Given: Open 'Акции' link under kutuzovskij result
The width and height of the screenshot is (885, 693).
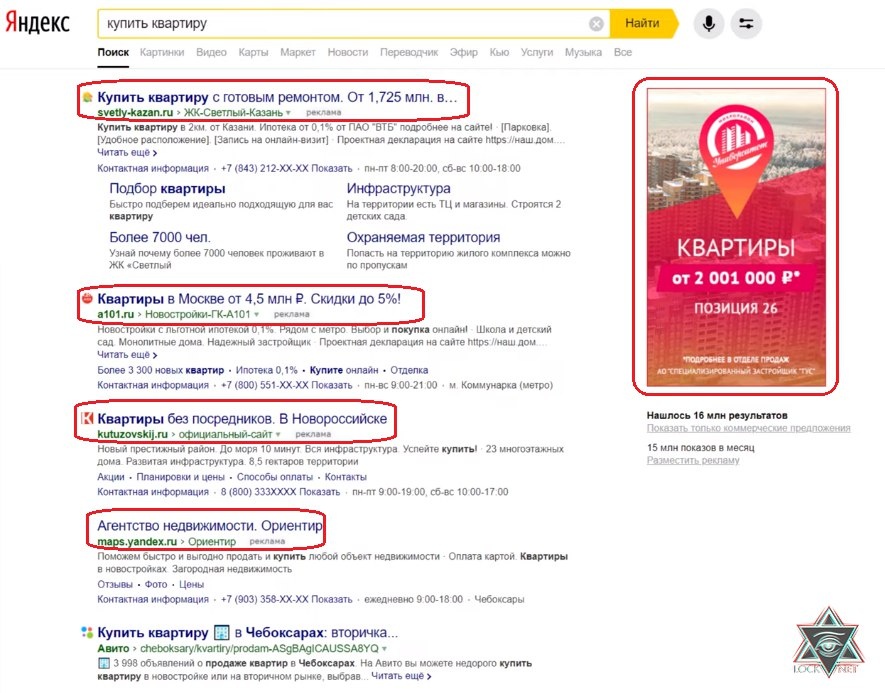Looking at the screenshot, I should (111, 477).
